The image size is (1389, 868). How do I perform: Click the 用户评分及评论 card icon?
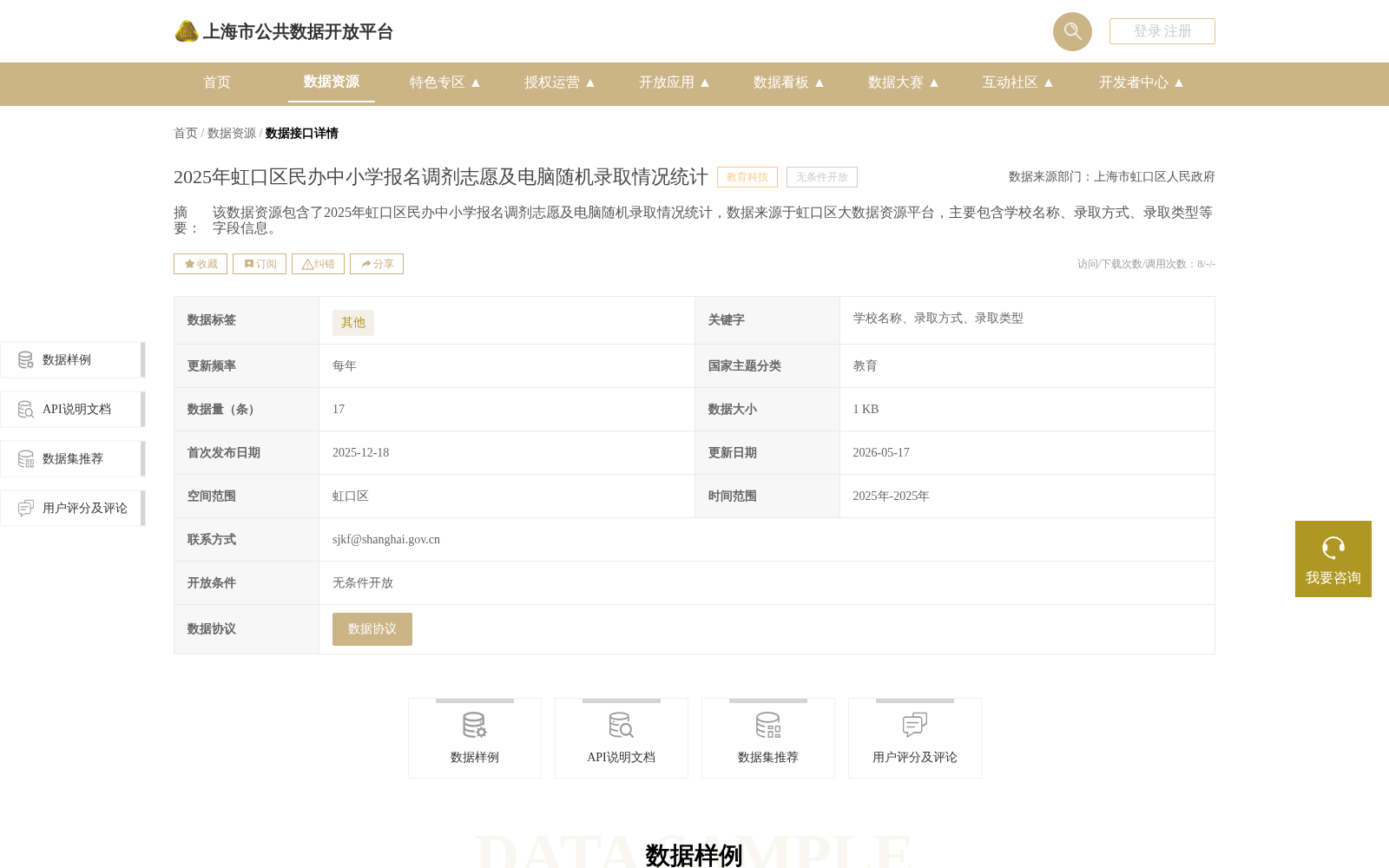point(915,725)
